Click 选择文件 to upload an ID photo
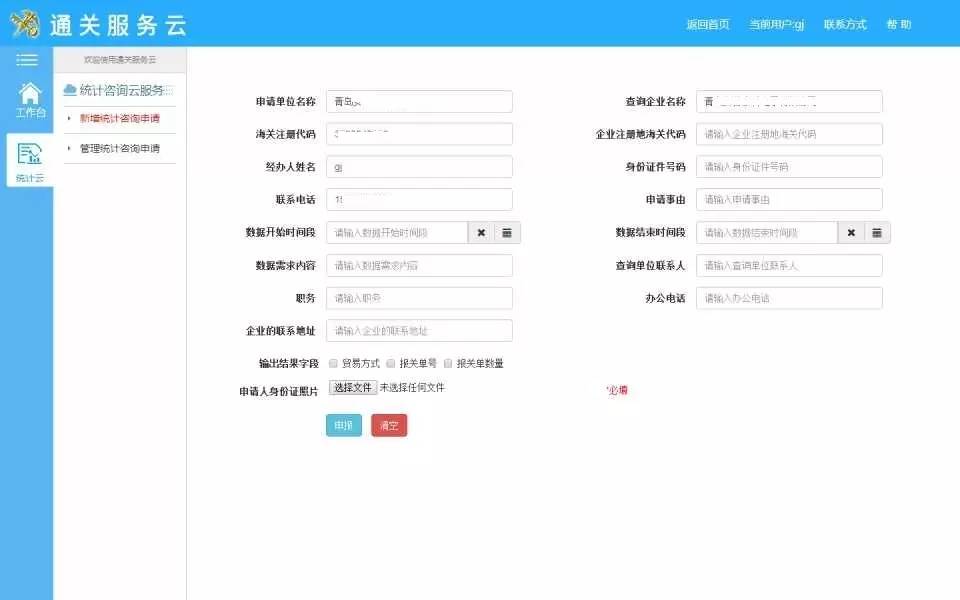The image size is (960, 600). point(353,388)
